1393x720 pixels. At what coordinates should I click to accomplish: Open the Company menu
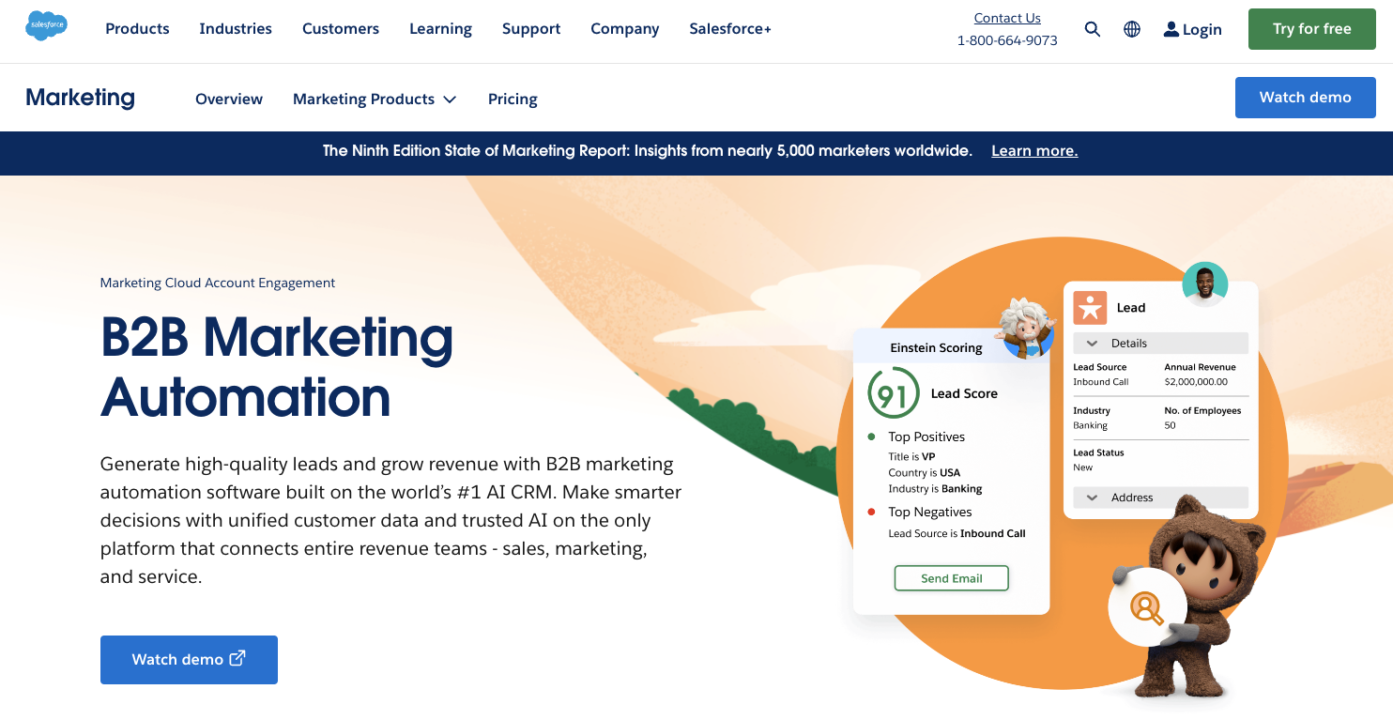[625, 29]
